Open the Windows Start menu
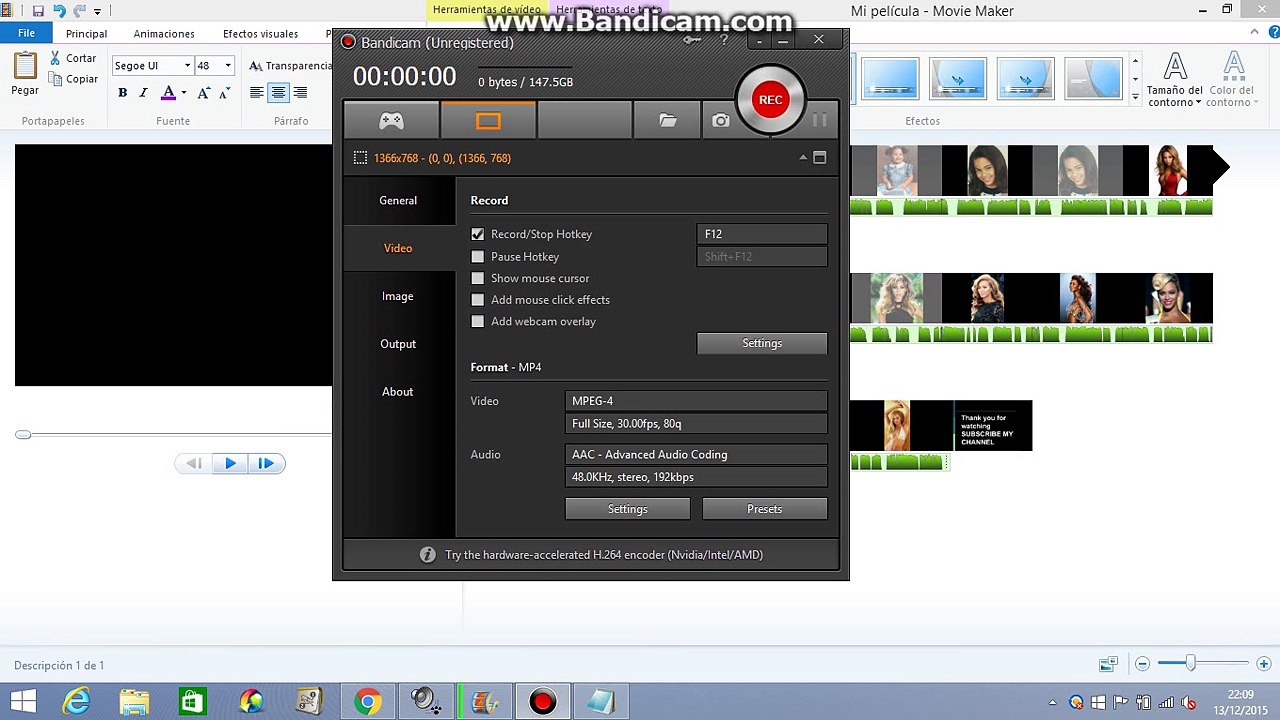 pos(23,702)
